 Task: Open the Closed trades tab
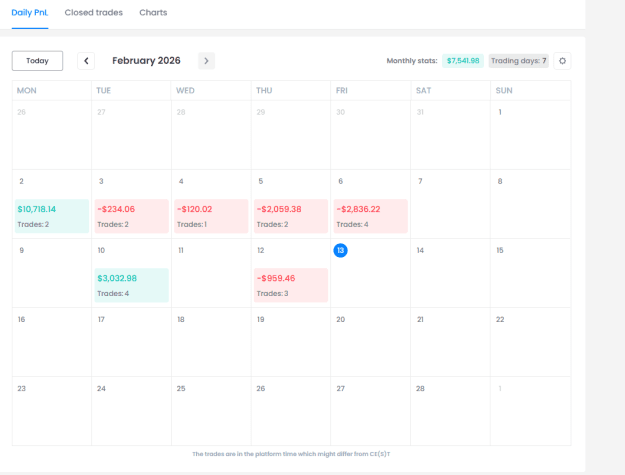click(x=94, y=13)
